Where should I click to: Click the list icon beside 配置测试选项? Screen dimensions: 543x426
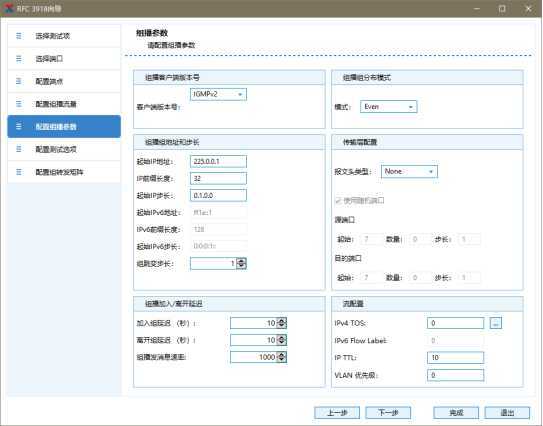click(19, 149)
